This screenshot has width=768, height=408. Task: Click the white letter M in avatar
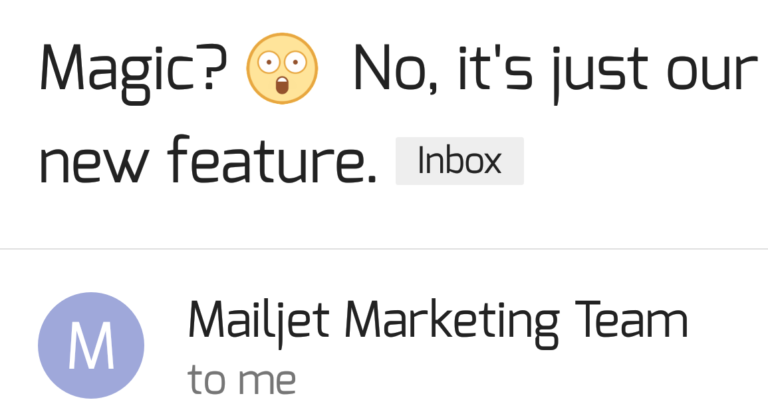(91, 346)
